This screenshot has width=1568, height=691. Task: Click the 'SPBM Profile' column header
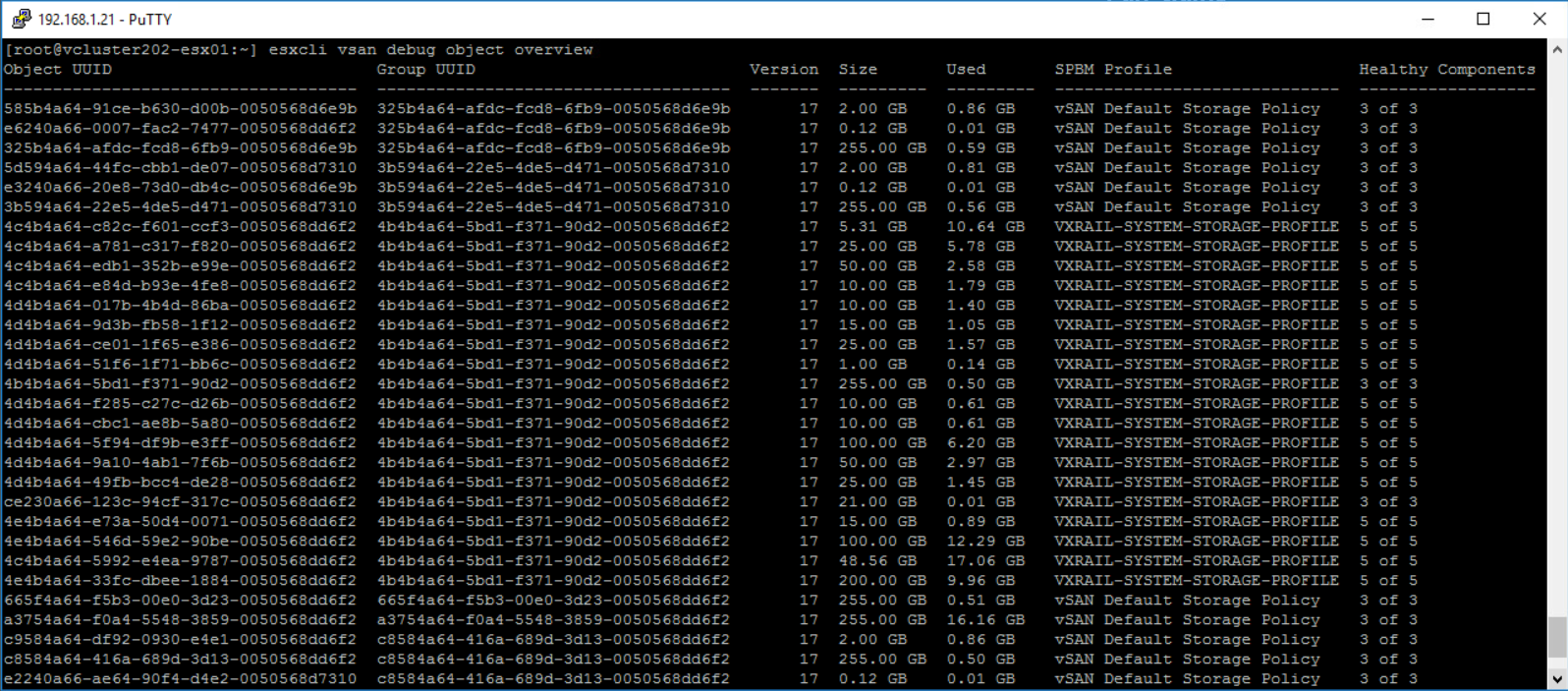point(1113,70)
